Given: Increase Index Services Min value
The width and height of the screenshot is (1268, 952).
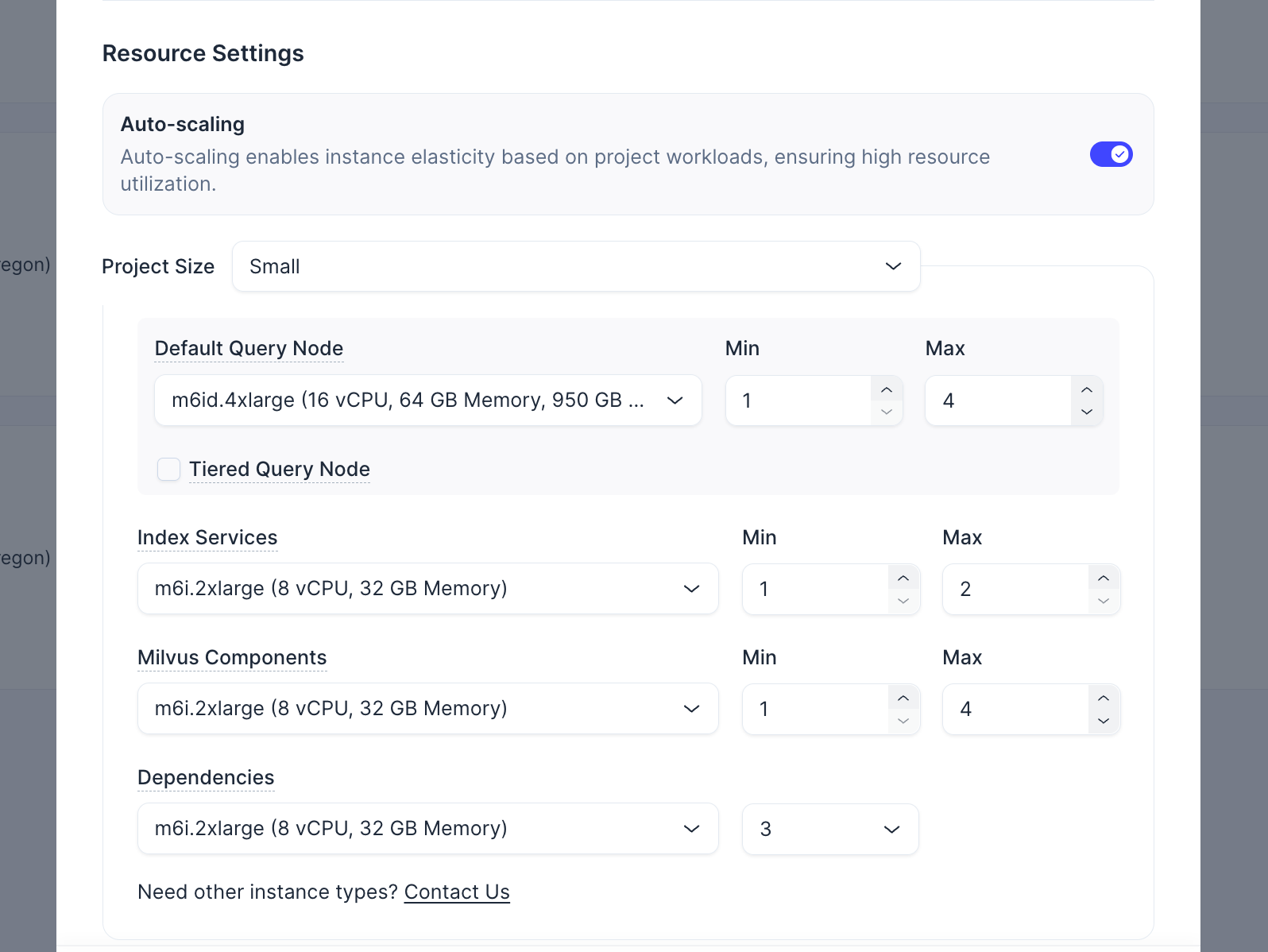Looking at the screenshot, I should coord(903,578).
